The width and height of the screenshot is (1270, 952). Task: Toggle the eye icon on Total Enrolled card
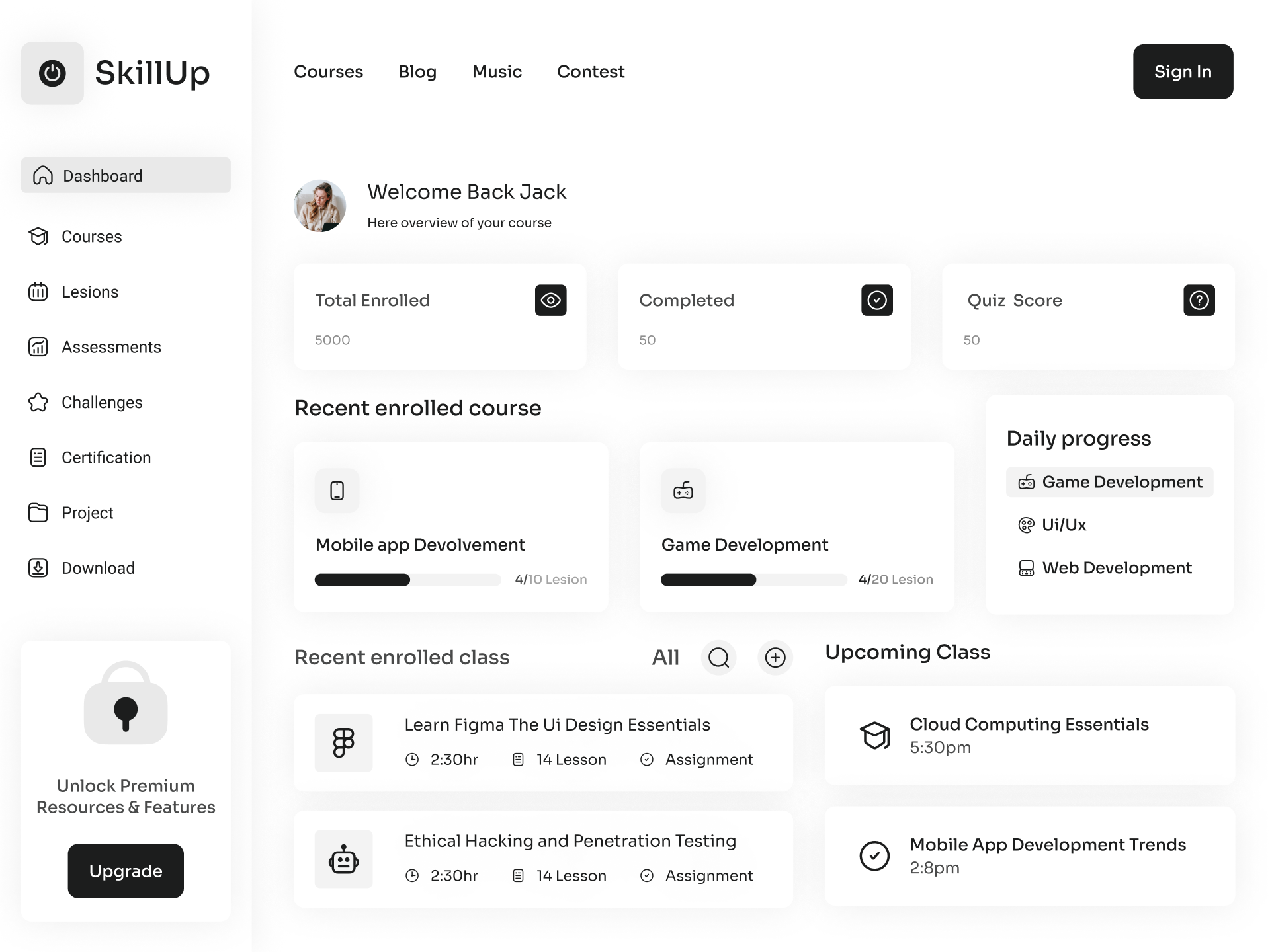[x=551, y=300]
